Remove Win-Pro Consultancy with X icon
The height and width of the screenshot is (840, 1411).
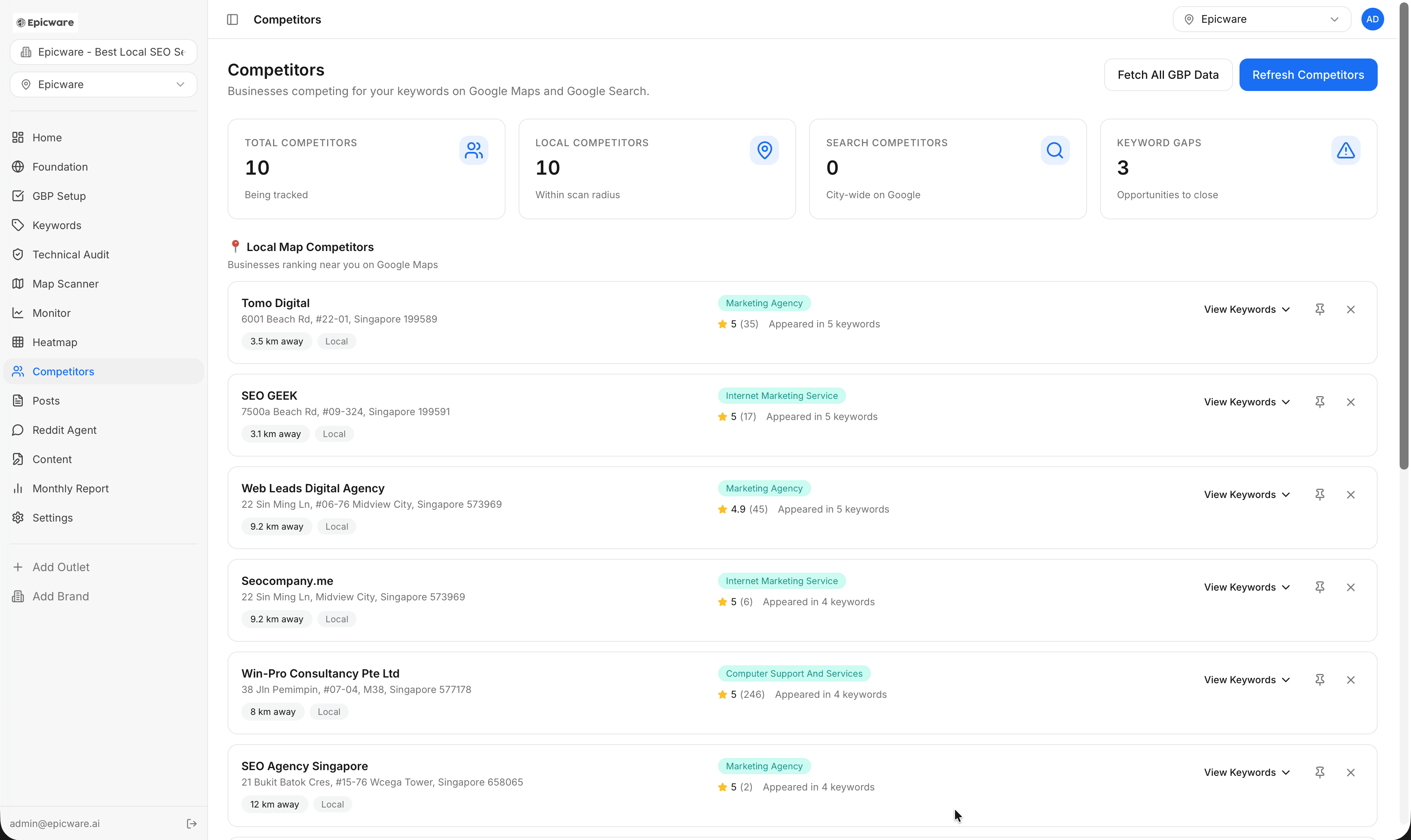[1350, 680]
